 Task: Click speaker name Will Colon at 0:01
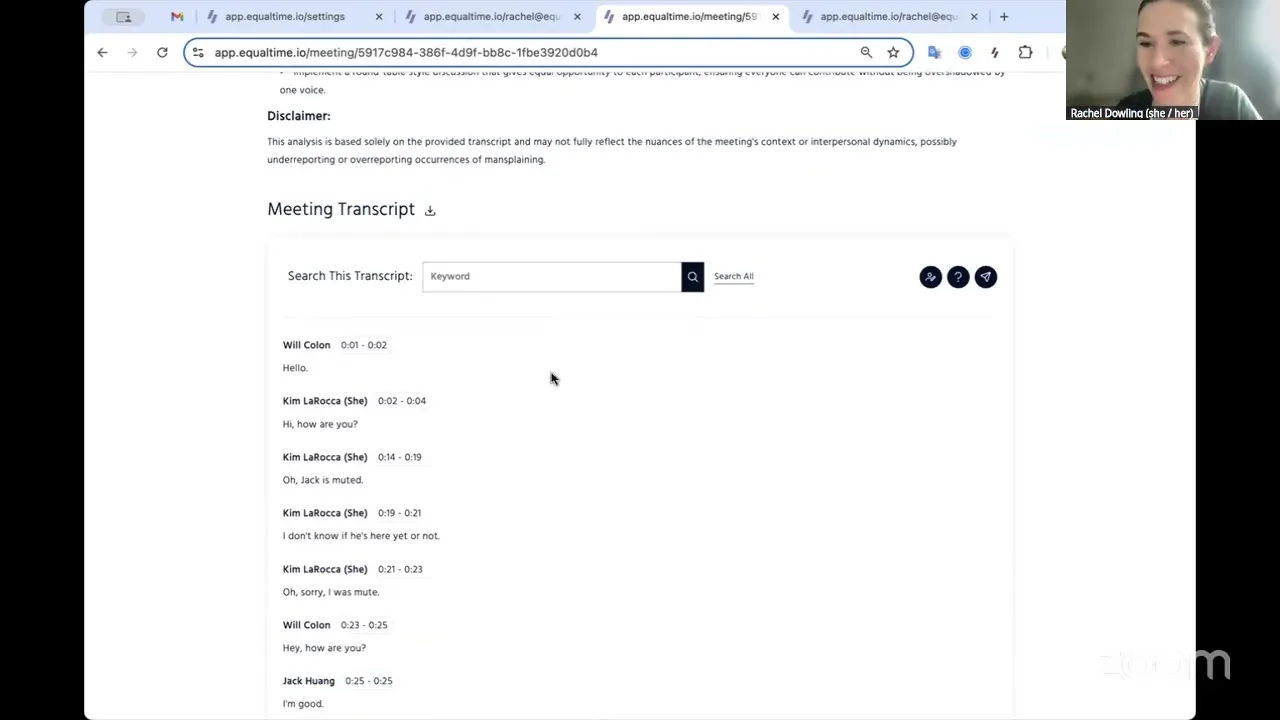(x=306, y=345)
